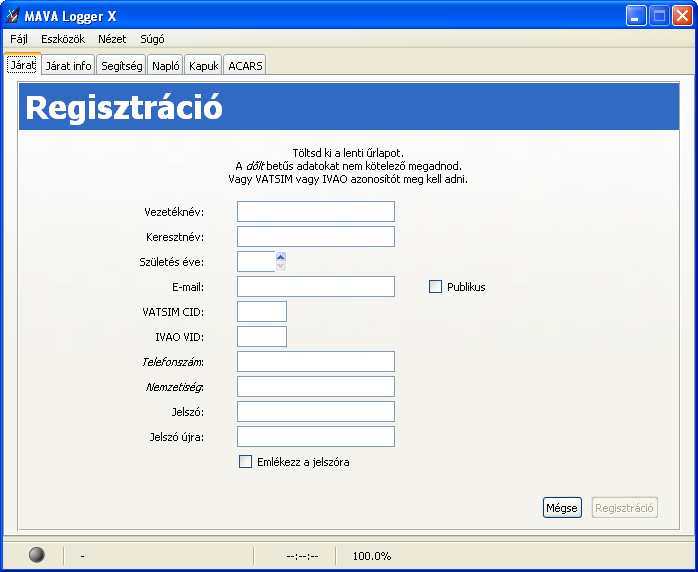This screenshot has width=698, height=572.
Task: Focus the Nemzetiség input field
Action: point(316,386)
